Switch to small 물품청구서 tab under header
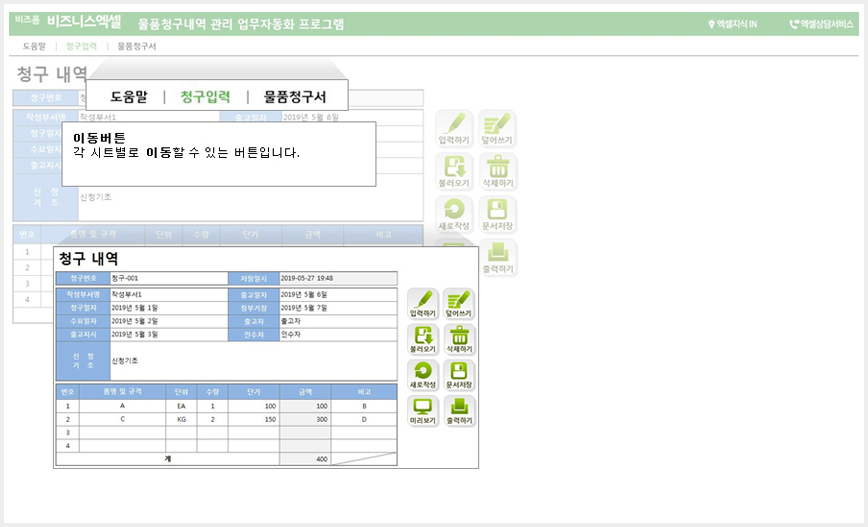Image resolution: width=868 pixels, height=527 pixels. tap(137, 46)
